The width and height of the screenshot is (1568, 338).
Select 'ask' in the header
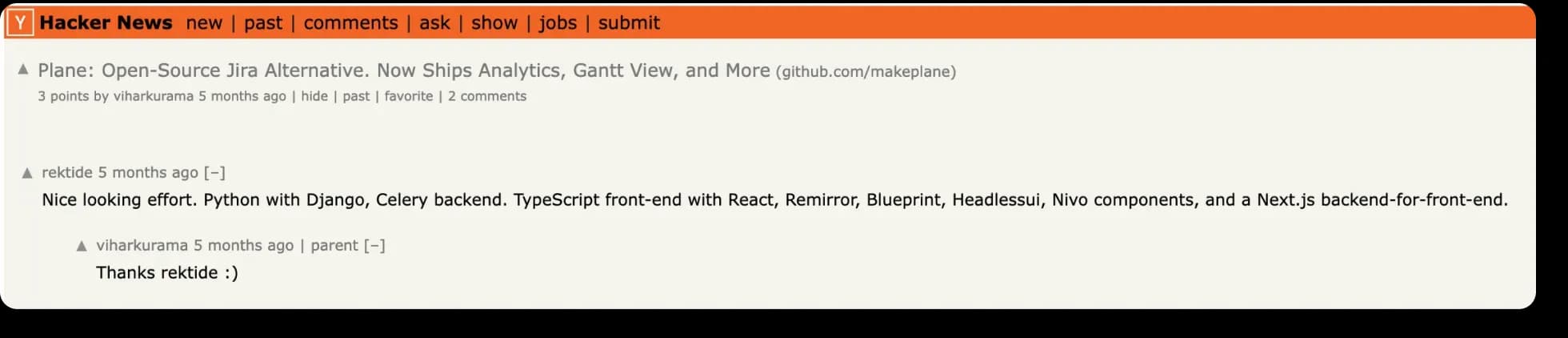tap(434, 23)
